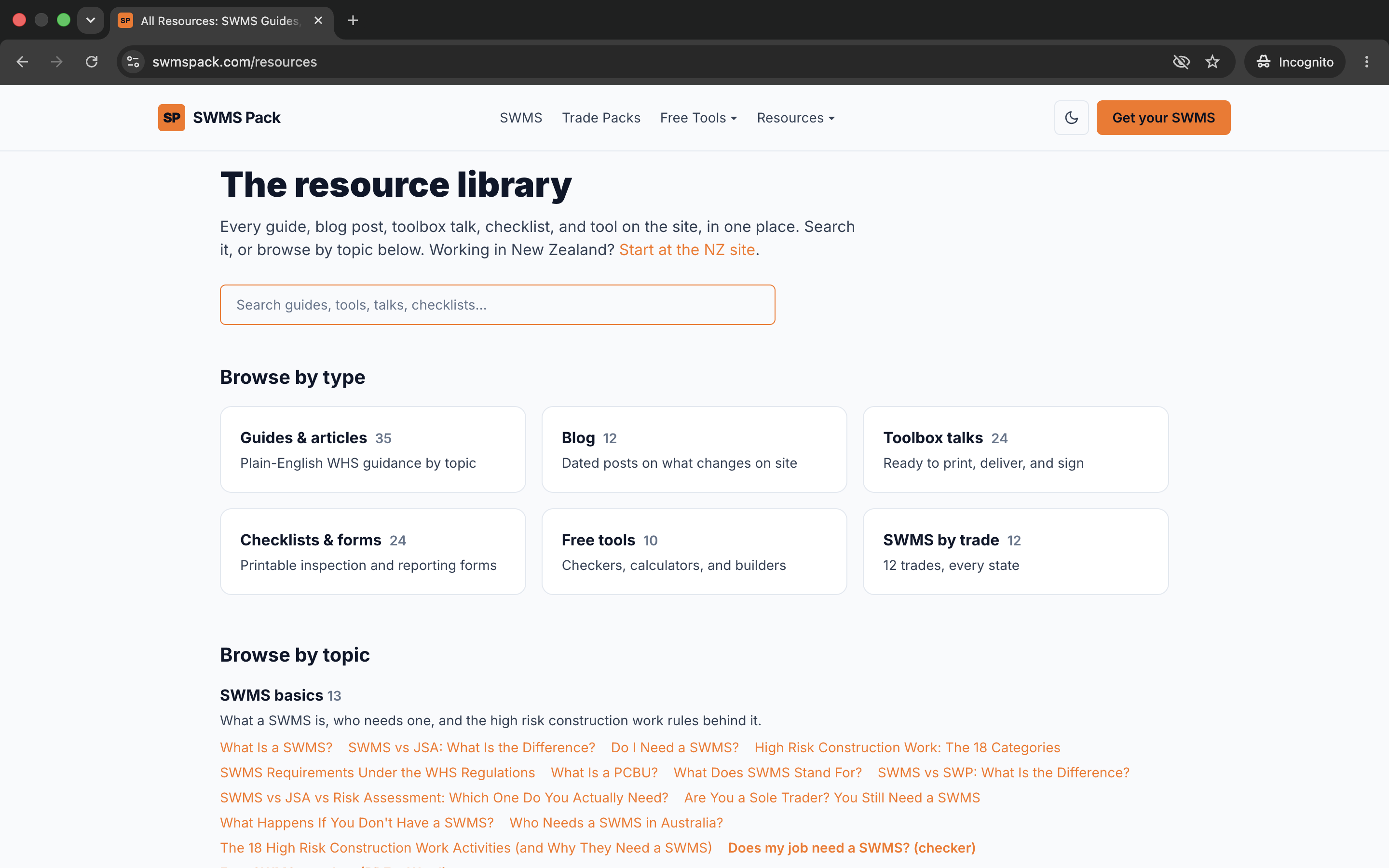Open What Does SWMS Stand For? link
This screenshot has width=1389, height=868.
click(x=768, y=773)
